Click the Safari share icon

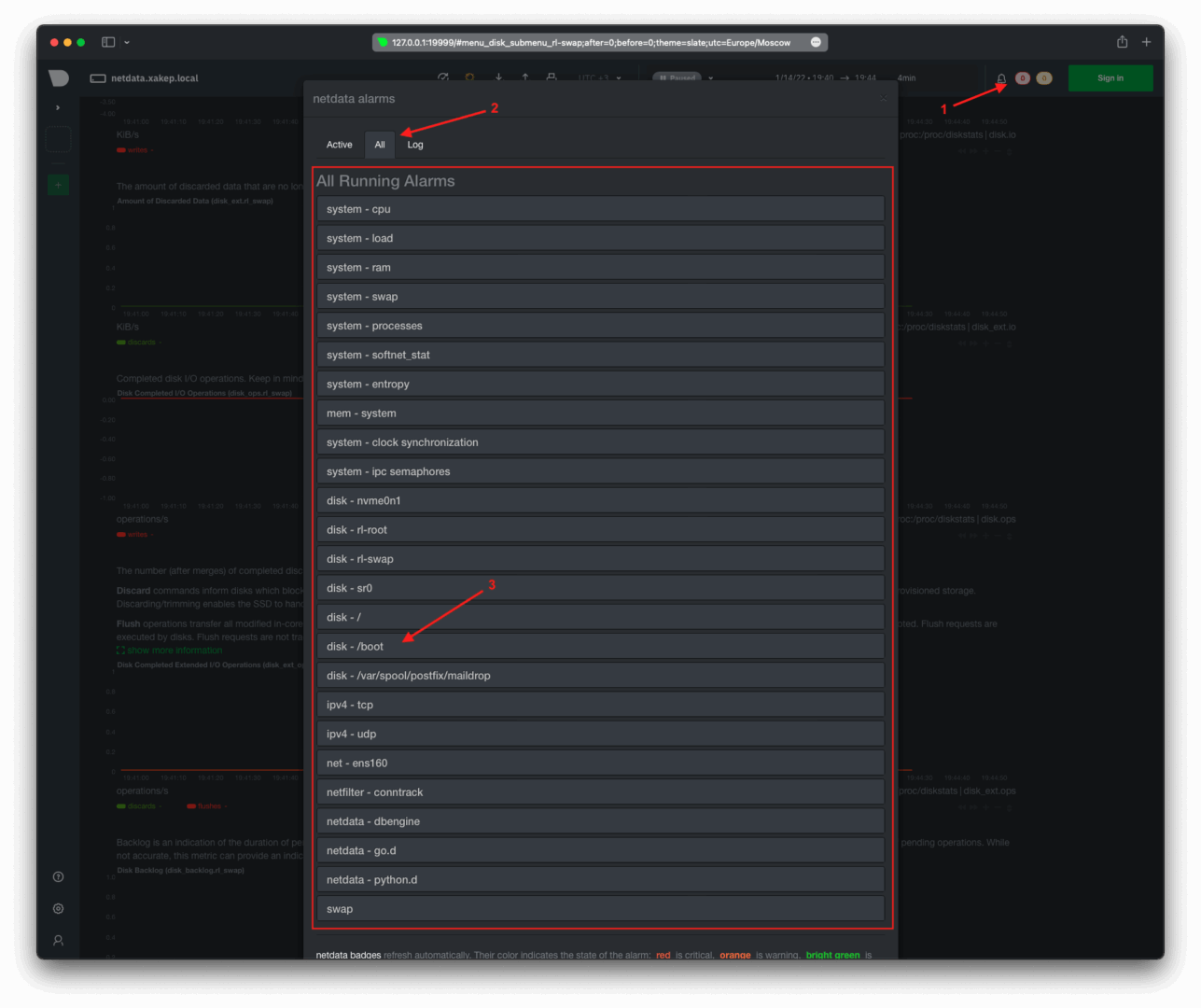[1122, 42]
